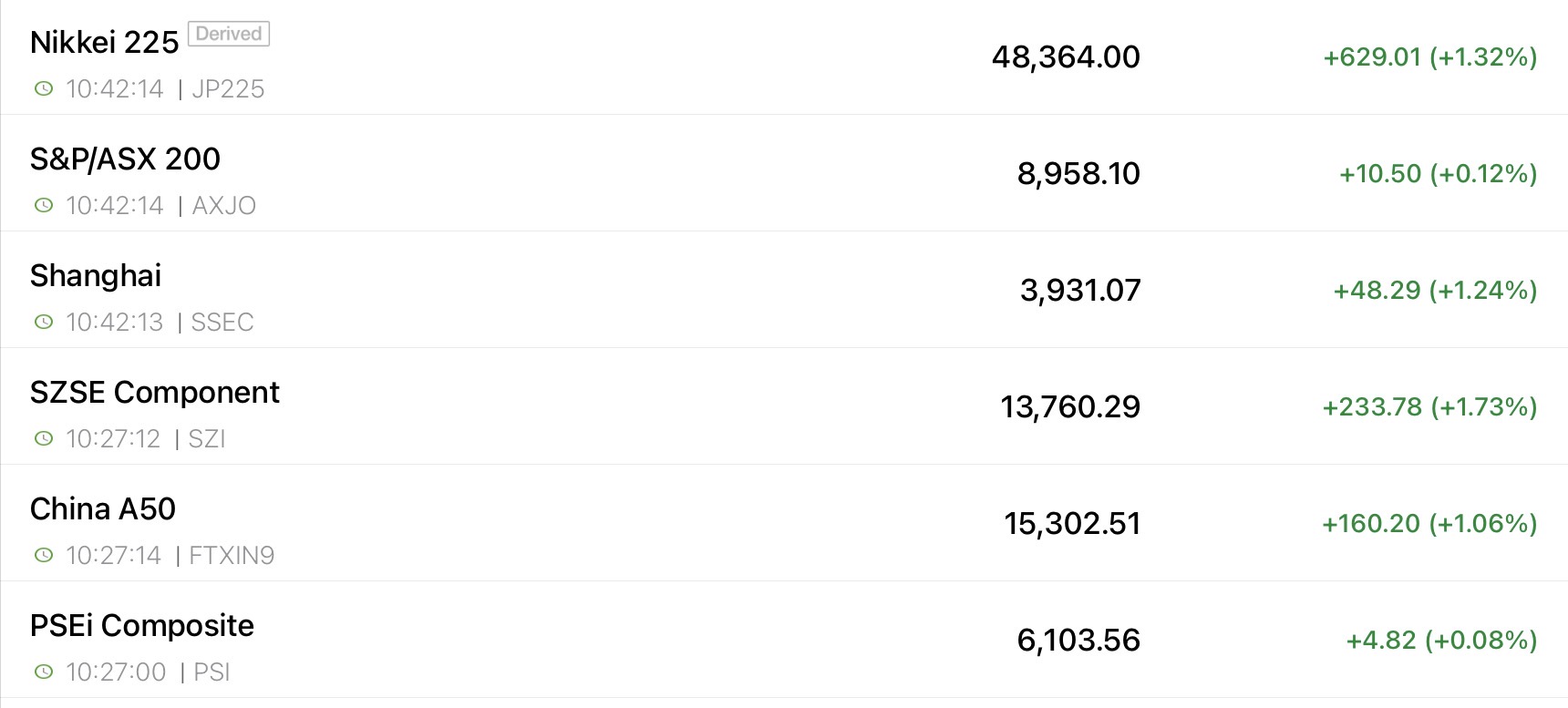Click the Nikkei 225 price 48,364.00
This screenshot has height=708, width=1568.
coord(1066,56)
